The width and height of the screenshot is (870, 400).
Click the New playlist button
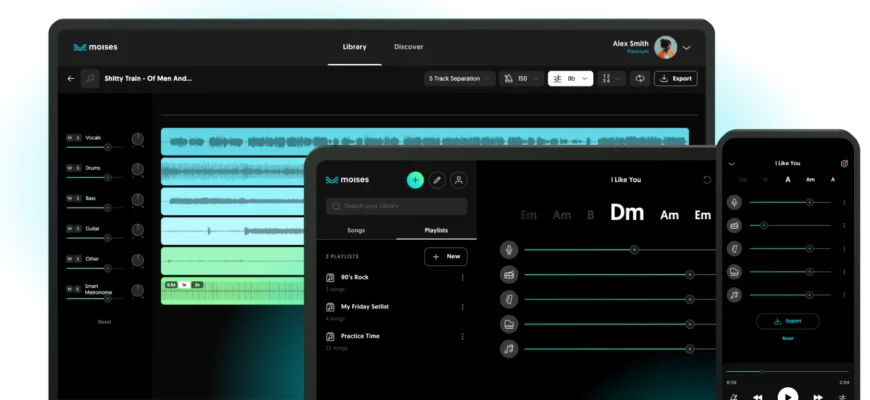coord(446,256)
